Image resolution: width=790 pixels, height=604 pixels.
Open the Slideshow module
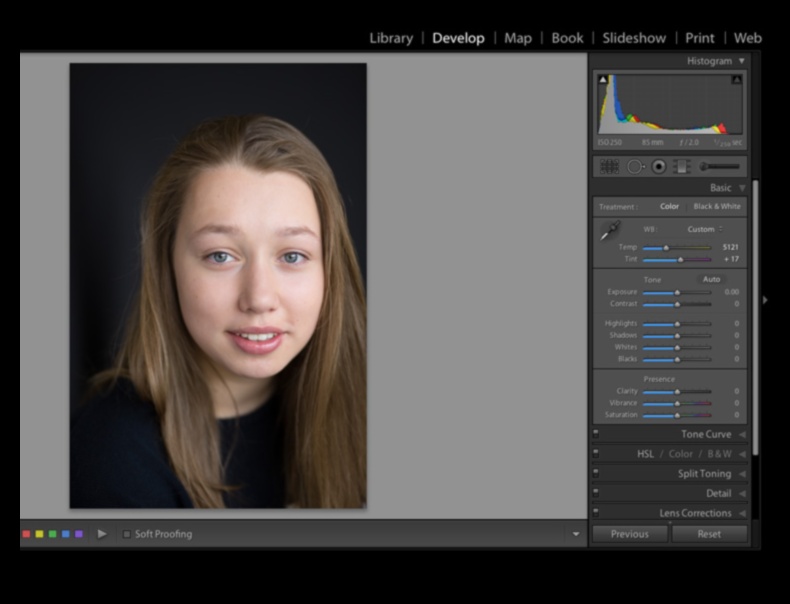[634, 38]
